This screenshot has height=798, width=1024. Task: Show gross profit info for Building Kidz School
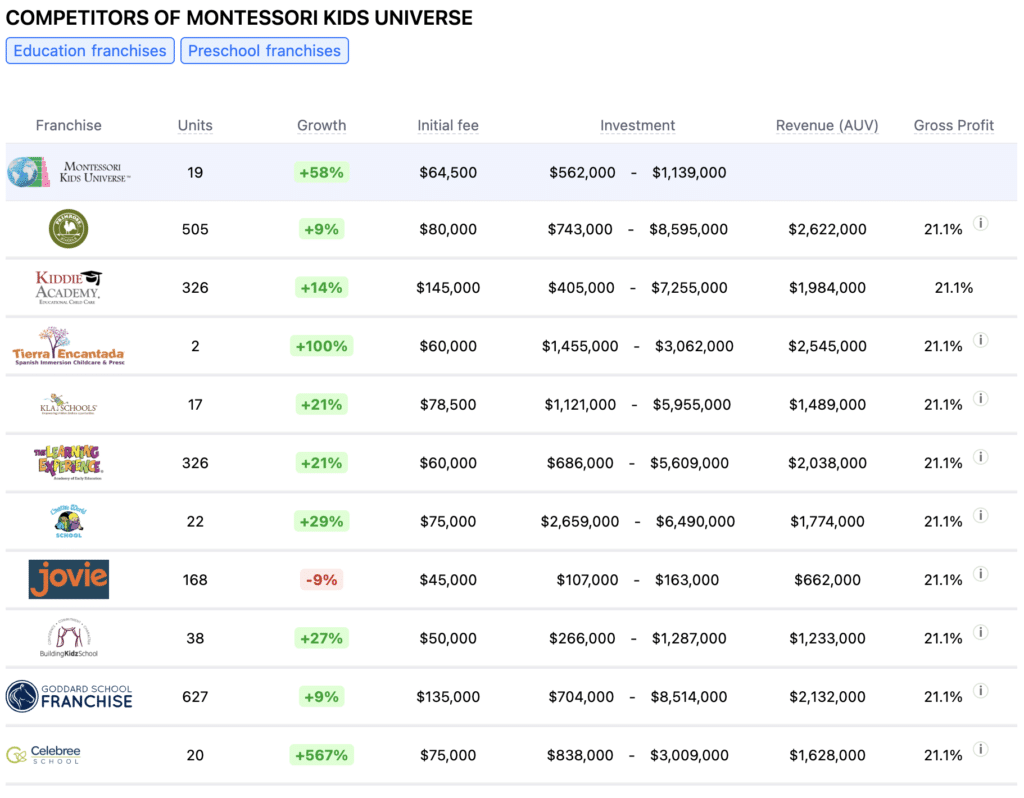coord(980,632)
